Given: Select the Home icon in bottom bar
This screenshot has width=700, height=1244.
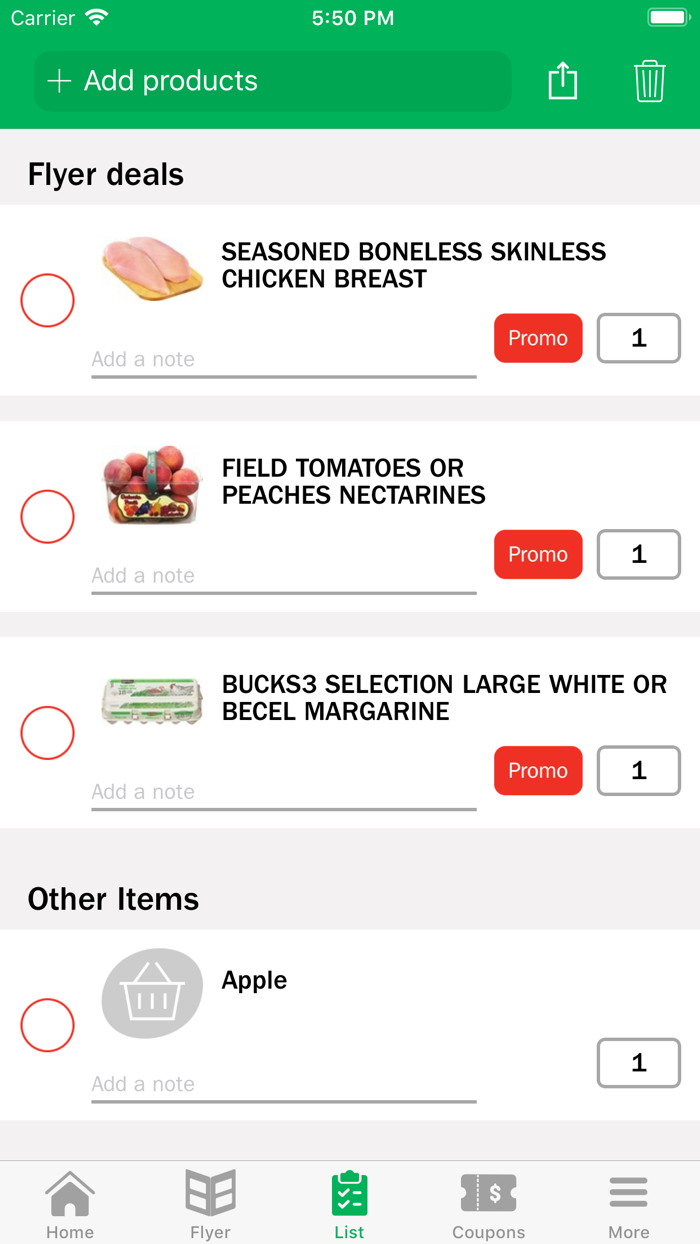Looking at the screenshot, I should pos(69,1203).
